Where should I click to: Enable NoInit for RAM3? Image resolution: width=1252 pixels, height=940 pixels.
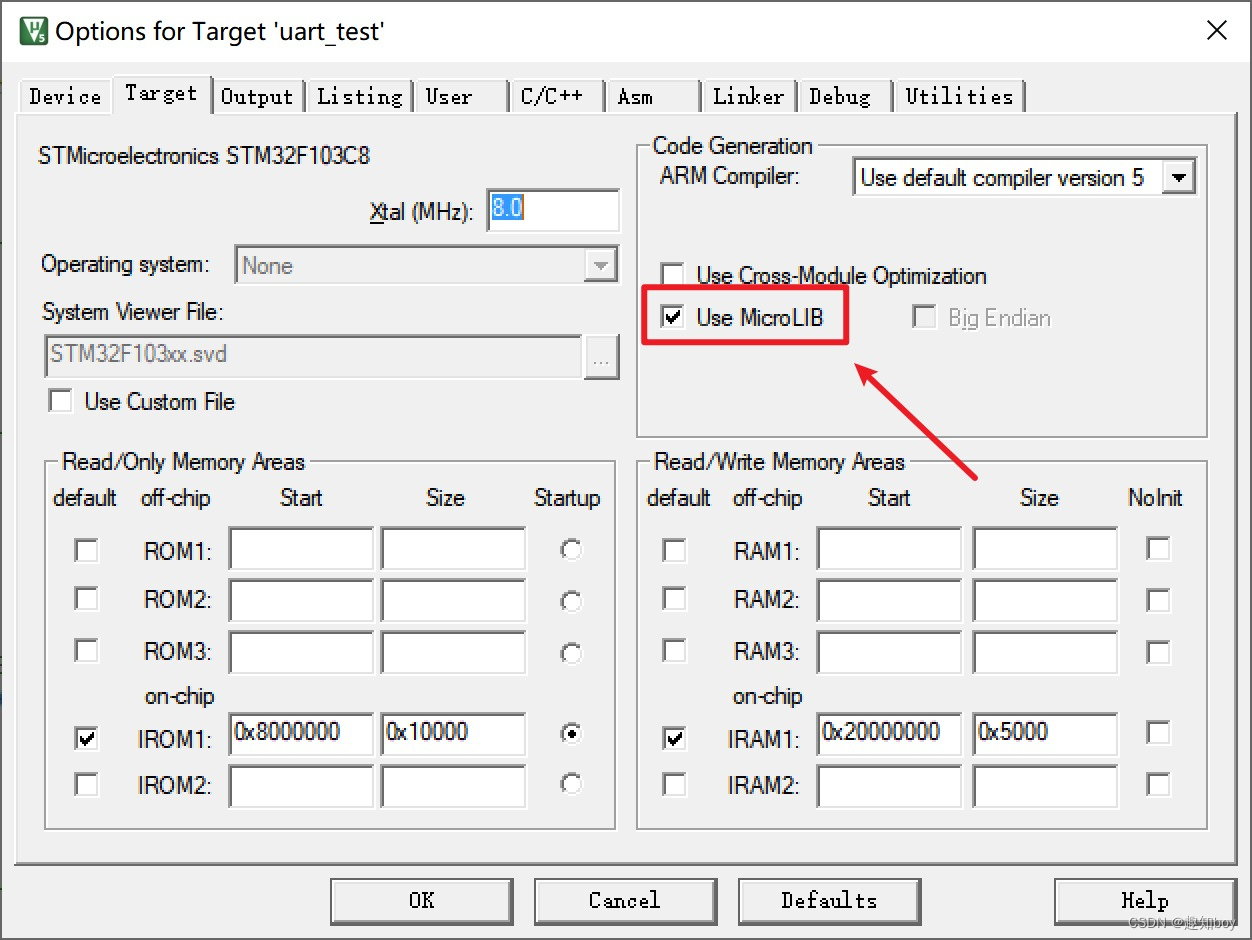[1158, 651]
